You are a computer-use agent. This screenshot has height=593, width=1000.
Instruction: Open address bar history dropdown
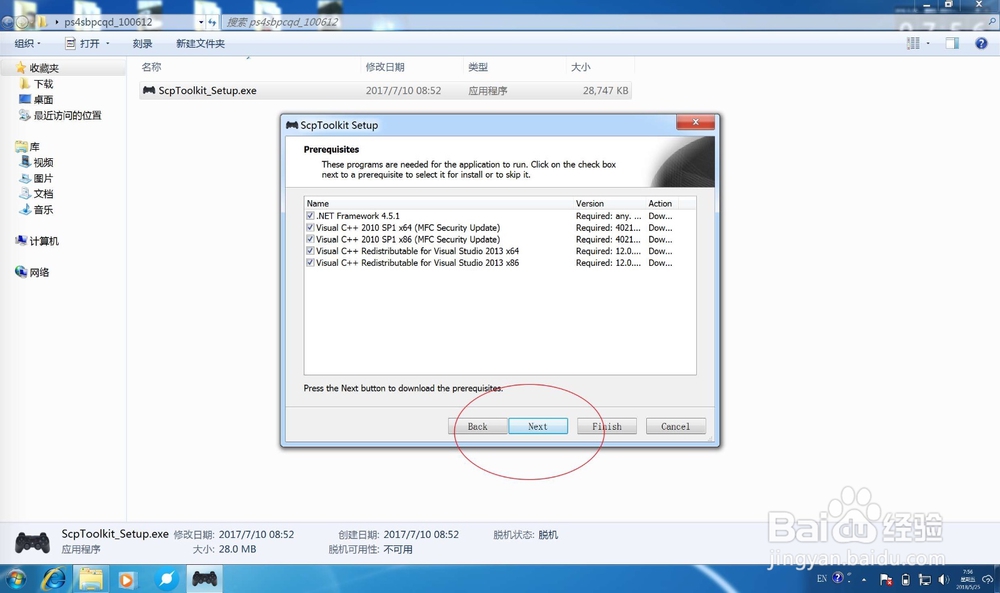[x=201, y=22]
